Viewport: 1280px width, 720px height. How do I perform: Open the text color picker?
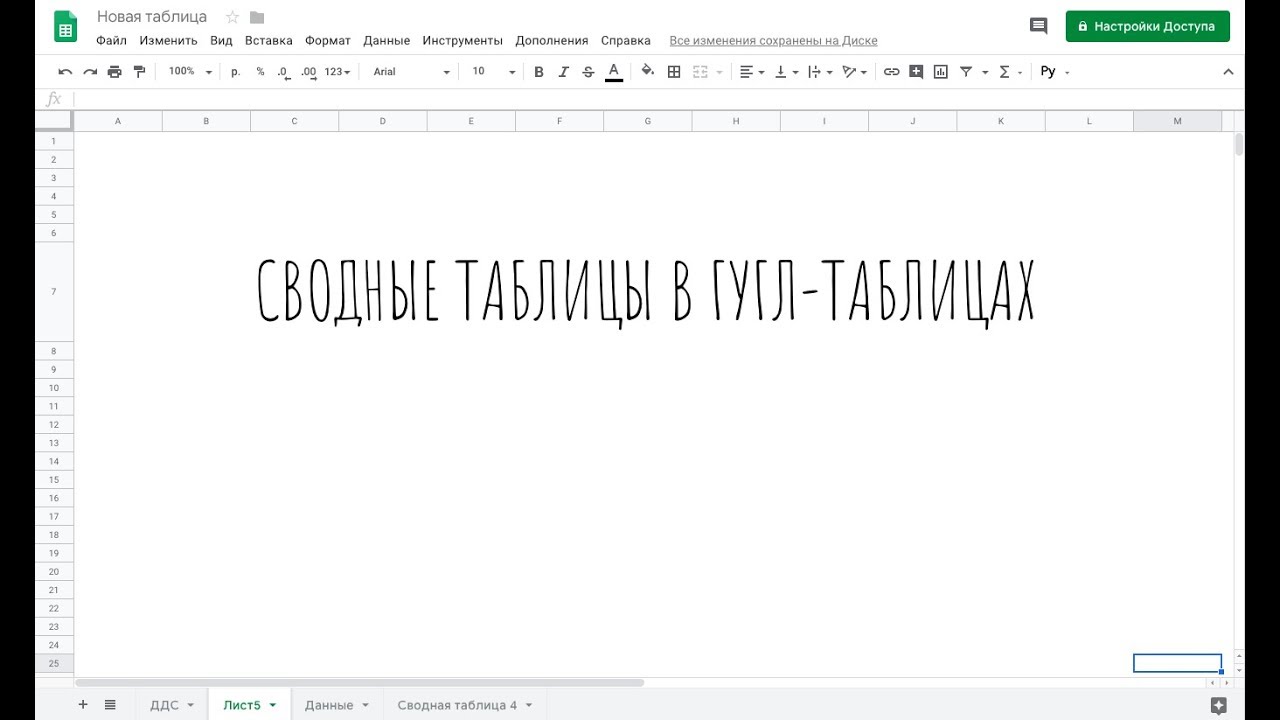tap(614, 72)
